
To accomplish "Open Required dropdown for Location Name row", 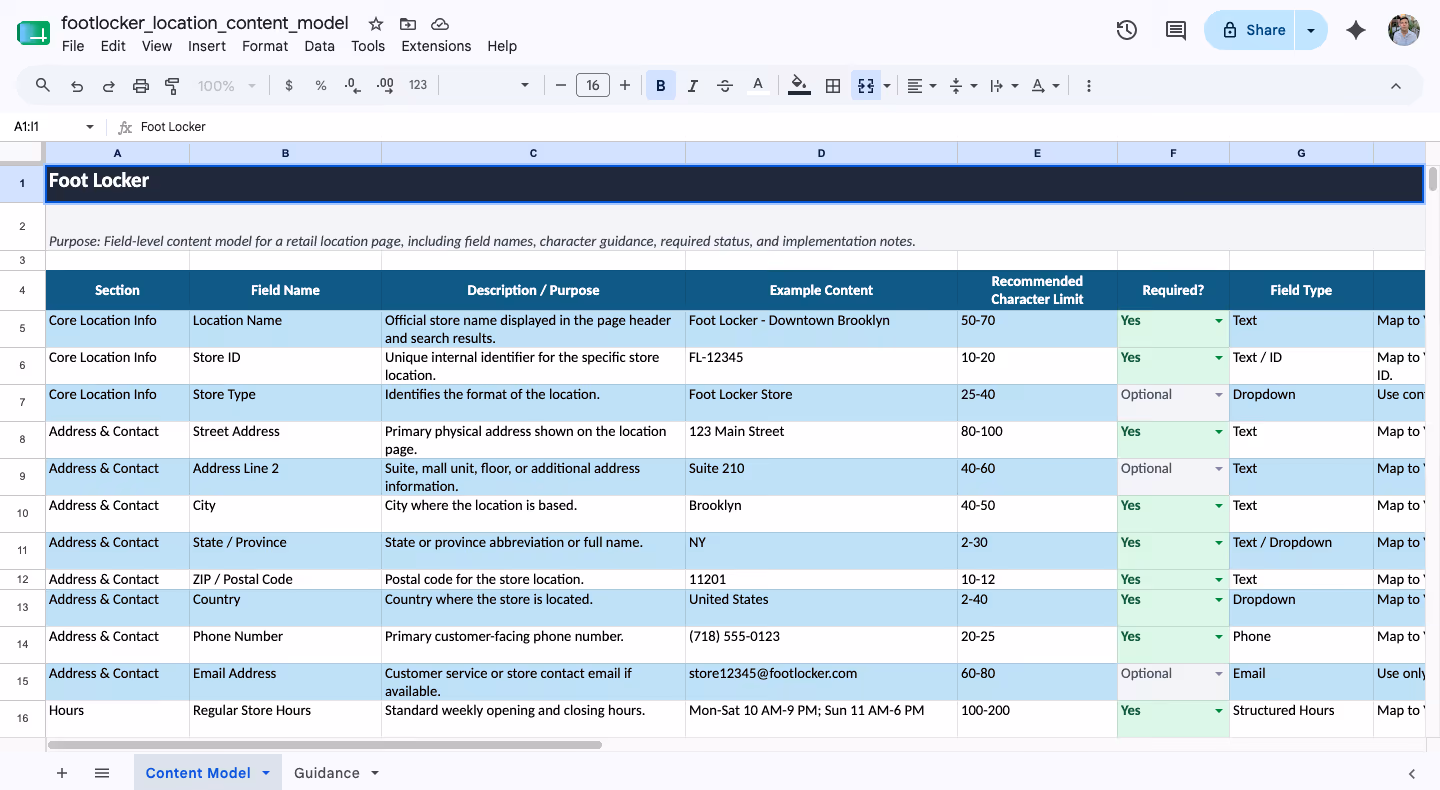I will (1219, 321).
